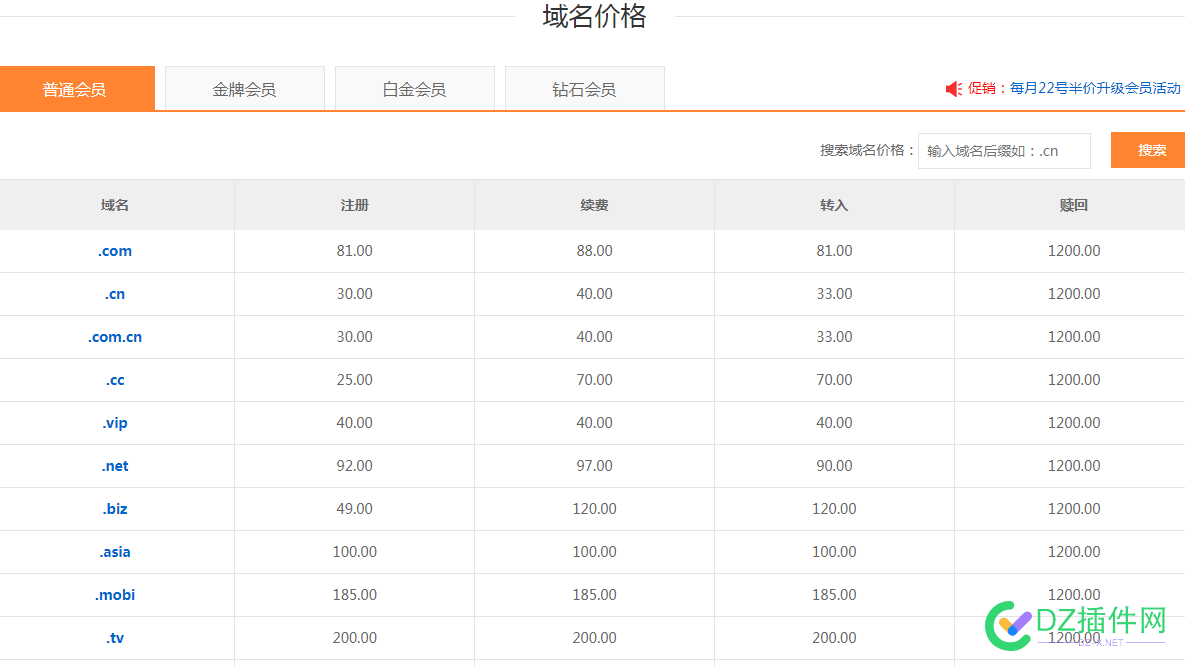
Task: Select .mobi transfer price 185.00
Action: click(x=834, y=595)
